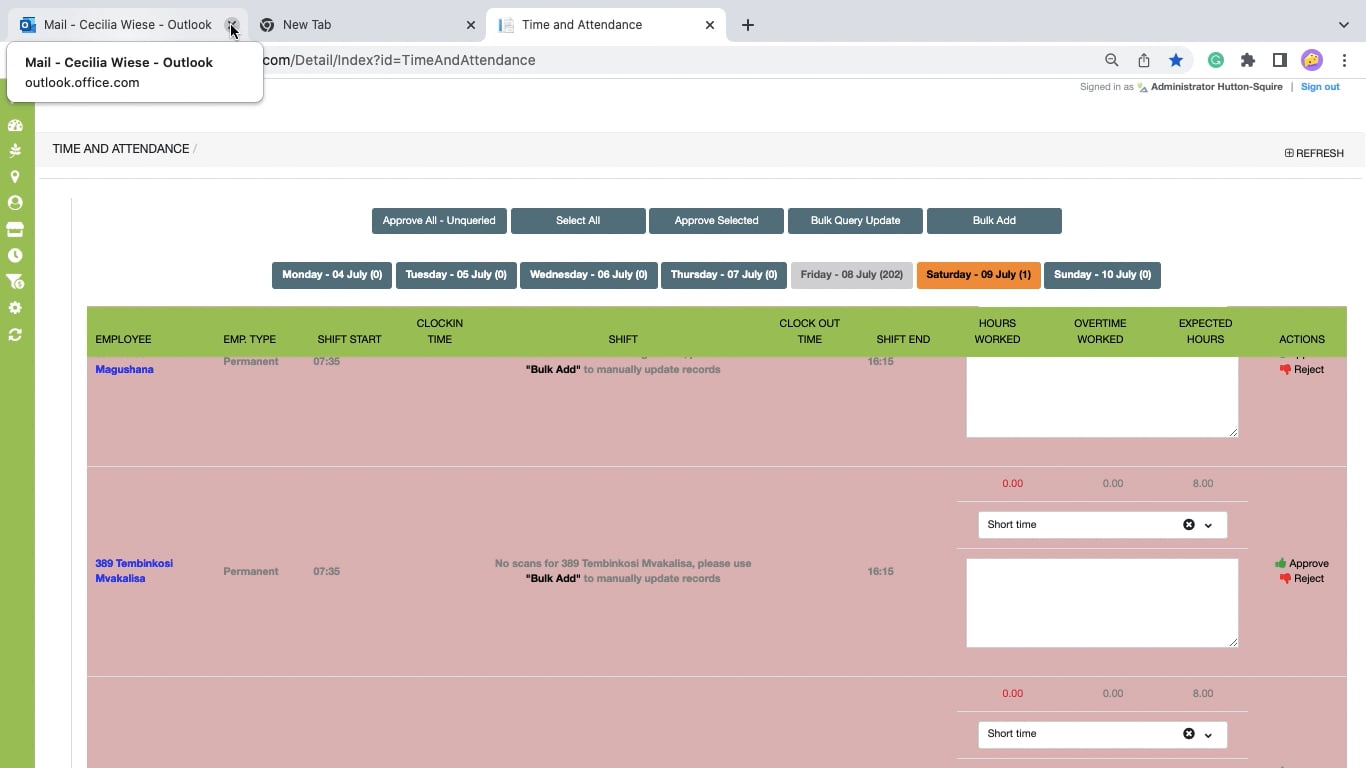Open the Grammarly extension icon

1216,60
